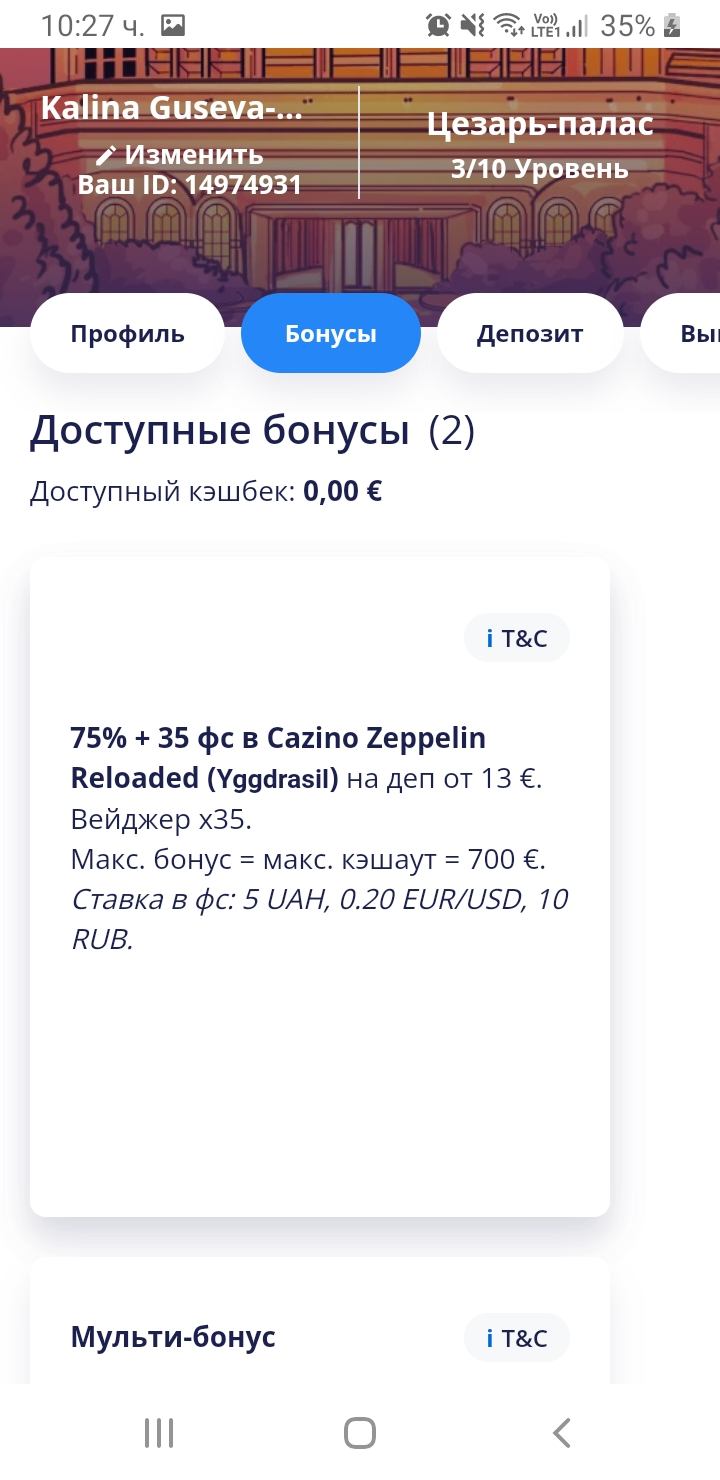Tap the picture notification icon in status bar

pos(173,25)
